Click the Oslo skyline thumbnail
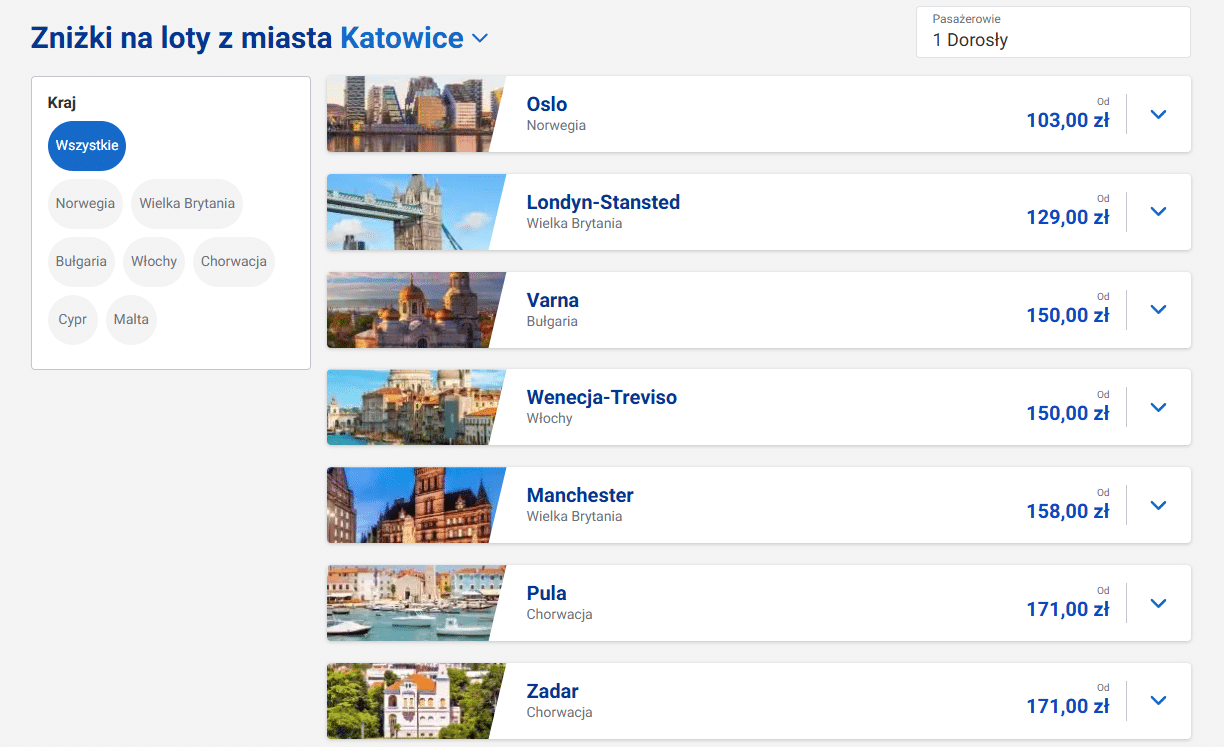The width and height of the screenshot is (1224, 747). click(x=410, y=114)
